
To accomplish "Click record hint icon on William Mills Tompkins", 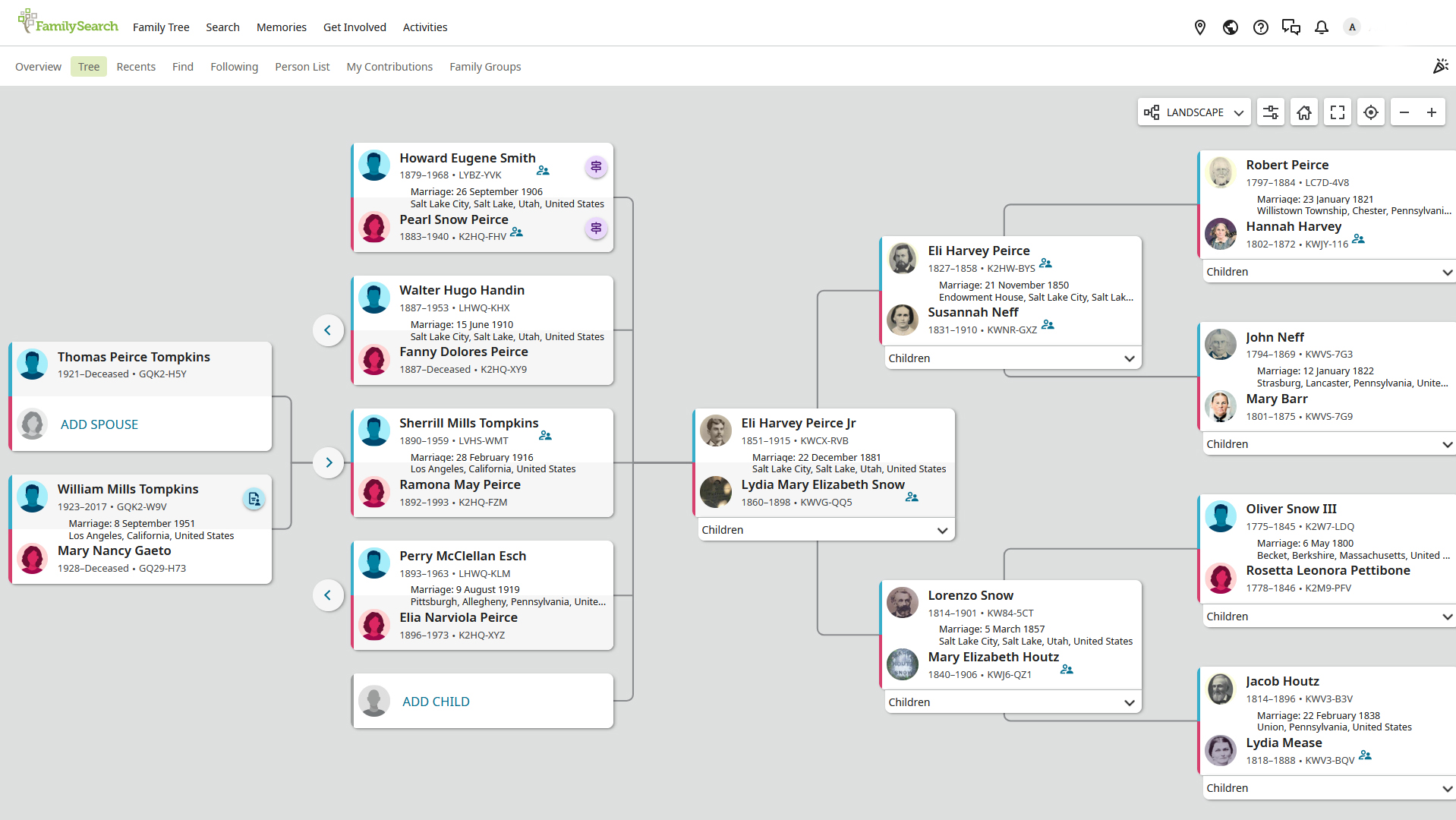I will click(x=254, y=499).
